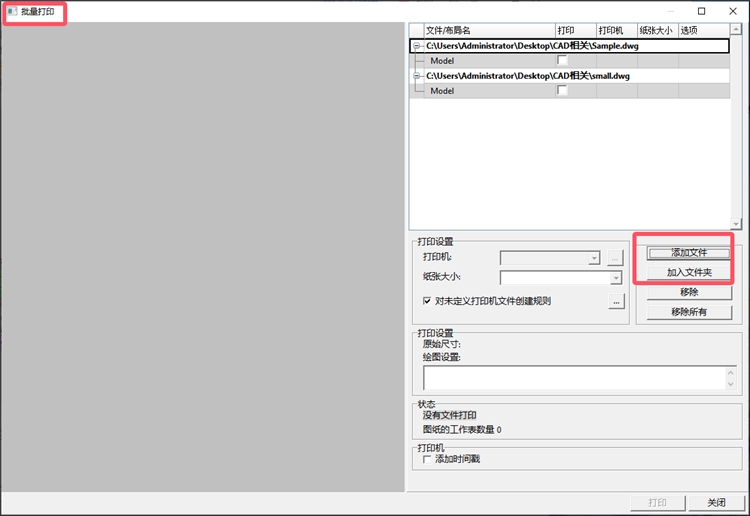Enable 添加时间戳 checkbox

click(x=427, y=460)
